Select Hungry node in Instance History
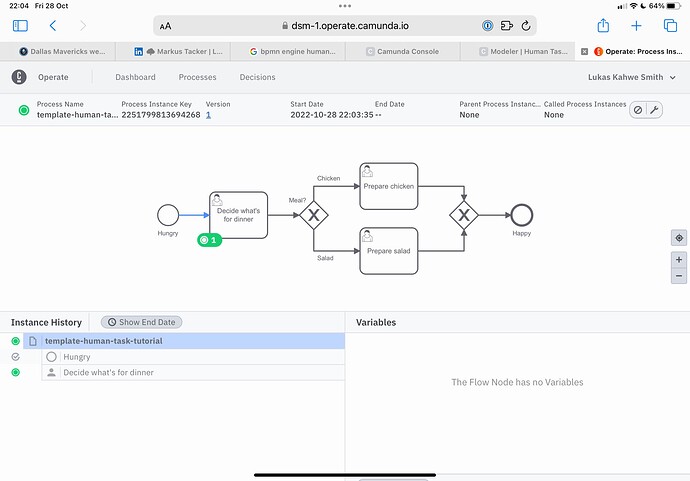 click(x=76, y=357)
